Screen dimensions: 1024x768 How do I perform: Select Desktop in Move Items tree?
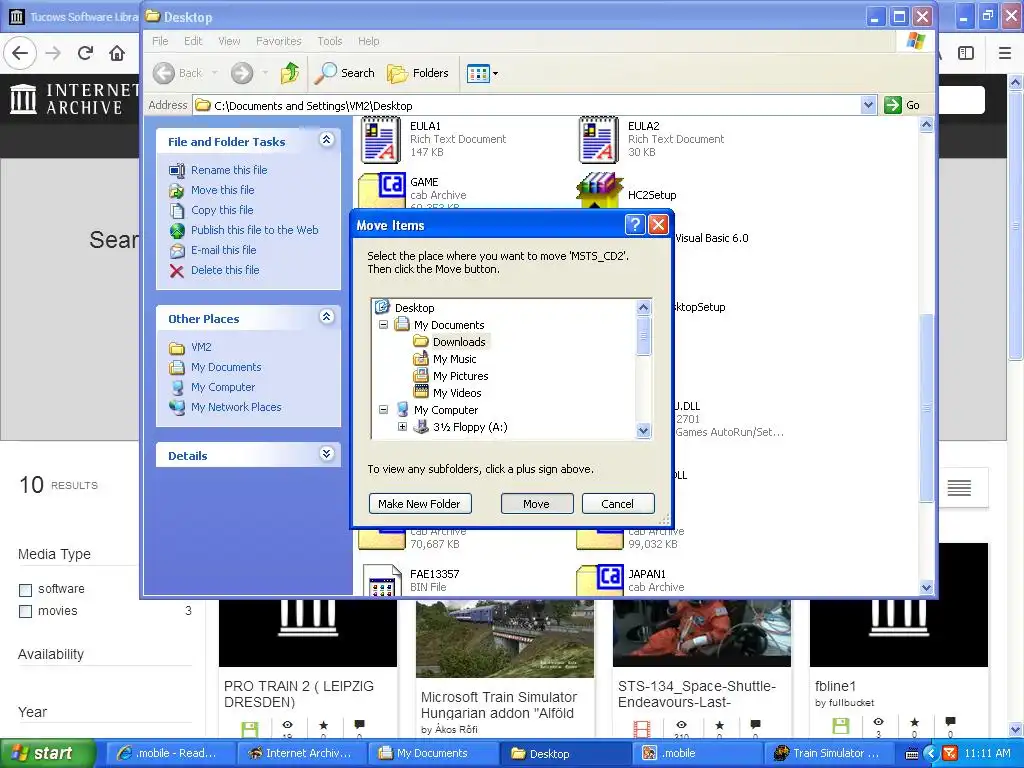click(414, 308)
